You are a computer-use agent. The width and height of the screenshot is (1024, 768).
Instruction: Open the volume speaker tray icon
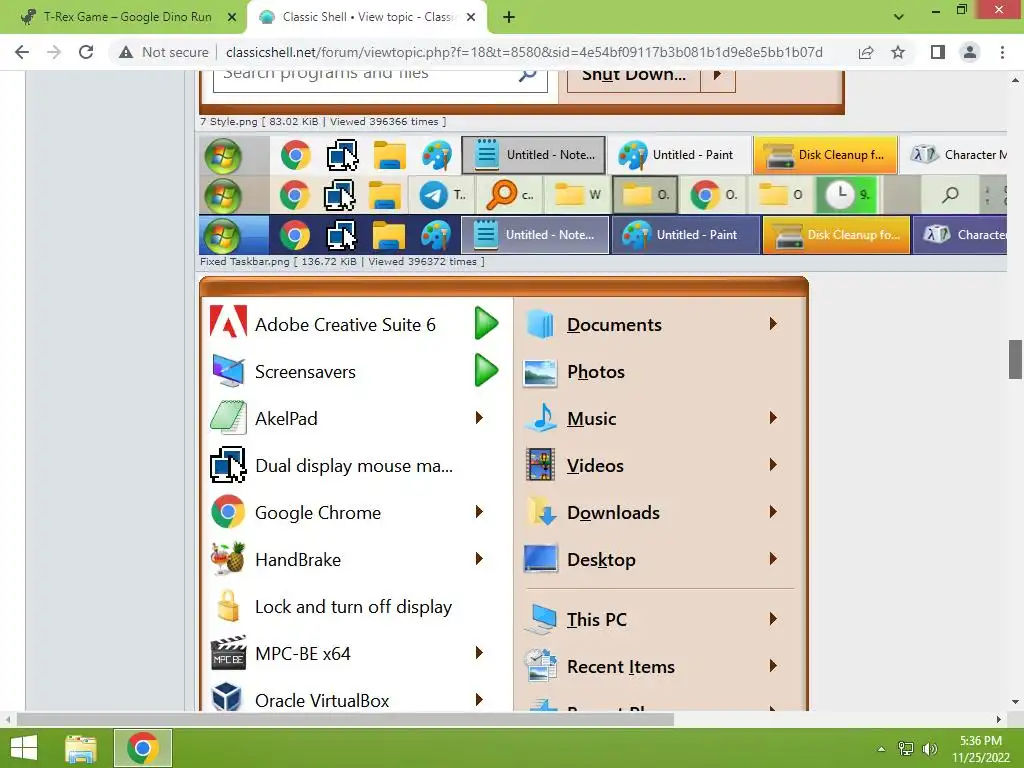pos(930,748)
